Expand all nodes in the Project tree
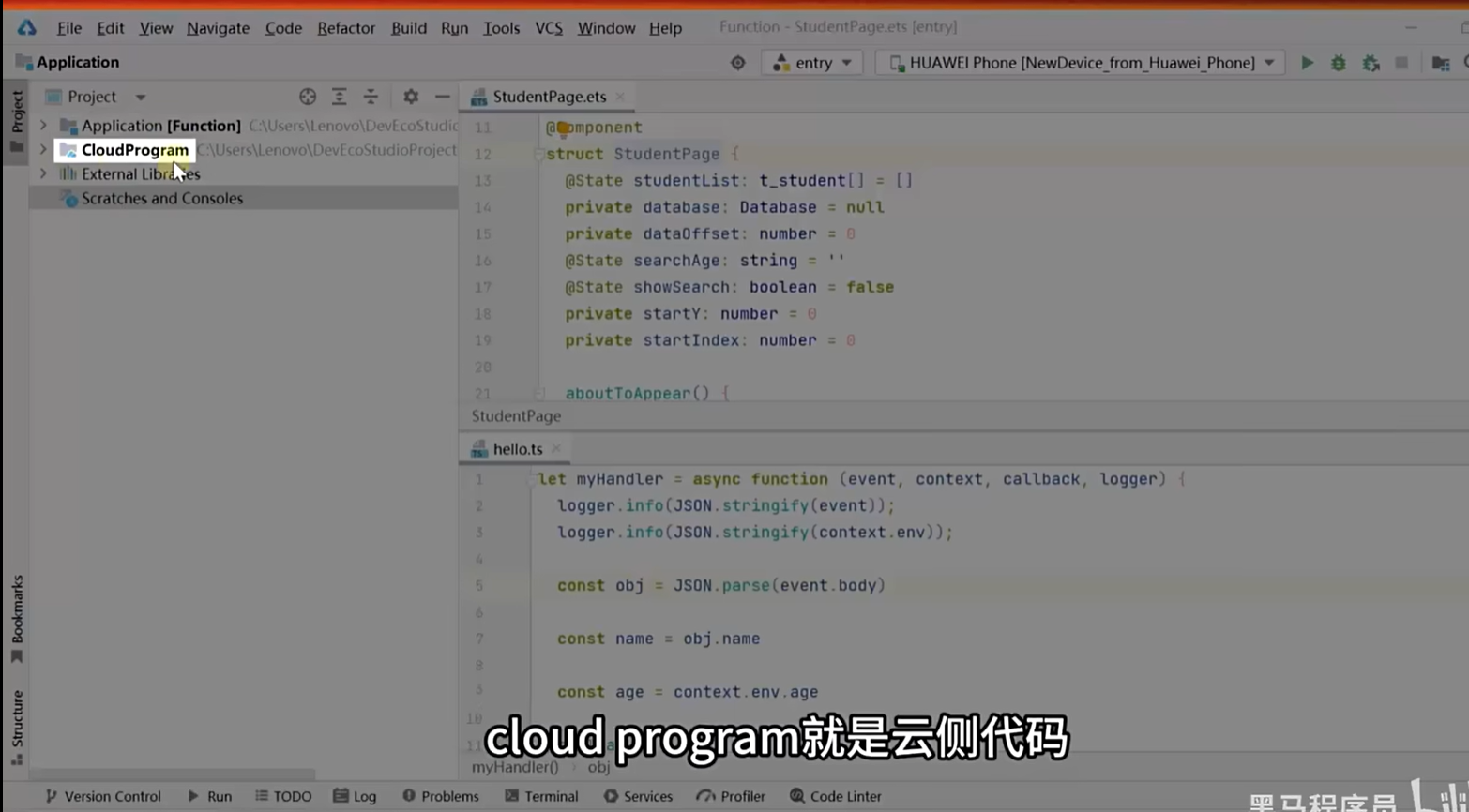This screenshot has width=1469, height=812. point(339,97)
